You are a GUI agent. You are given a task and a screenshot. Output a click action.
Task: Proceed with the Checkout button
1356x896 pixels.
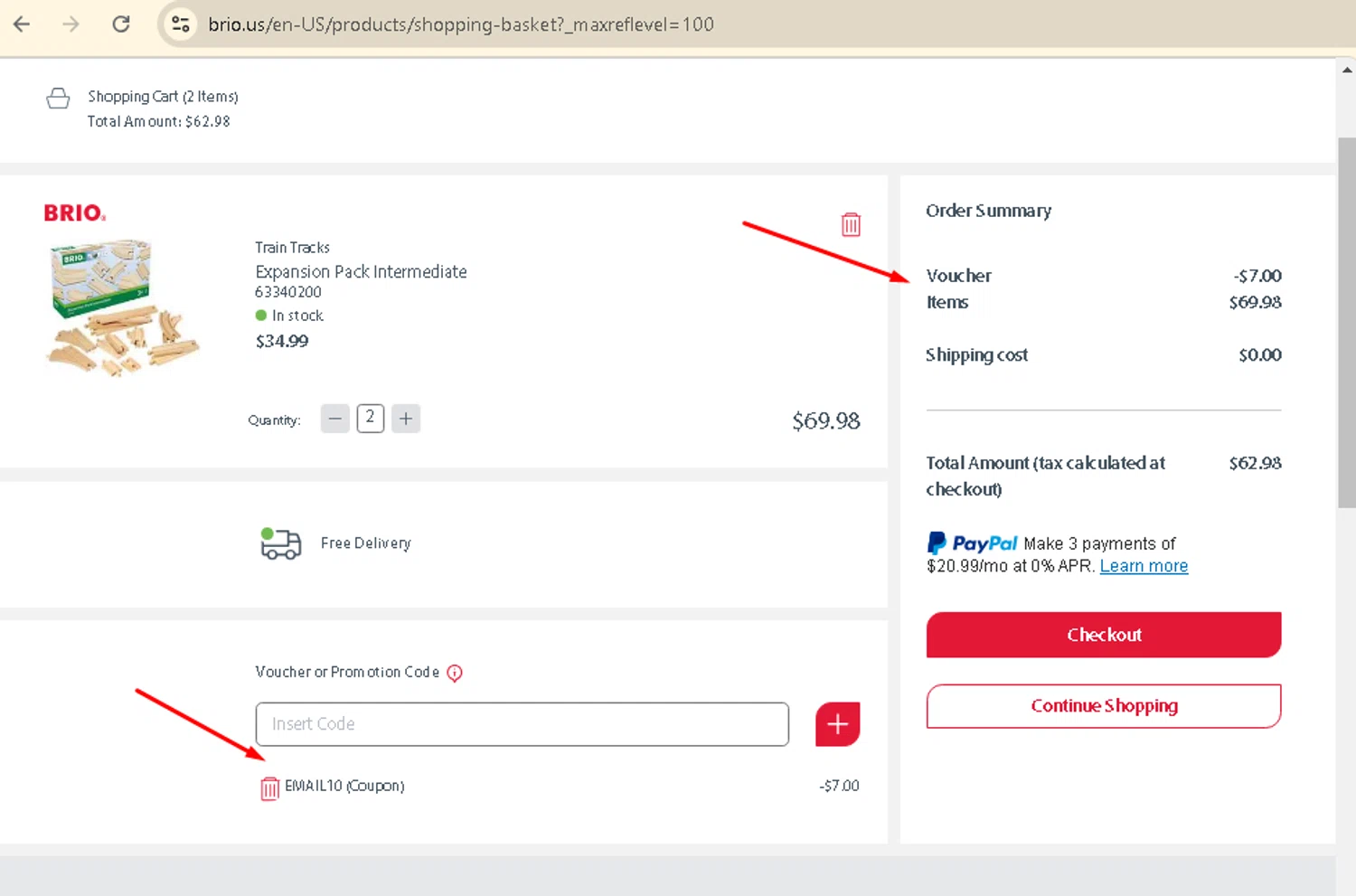tap(1104, 635)
